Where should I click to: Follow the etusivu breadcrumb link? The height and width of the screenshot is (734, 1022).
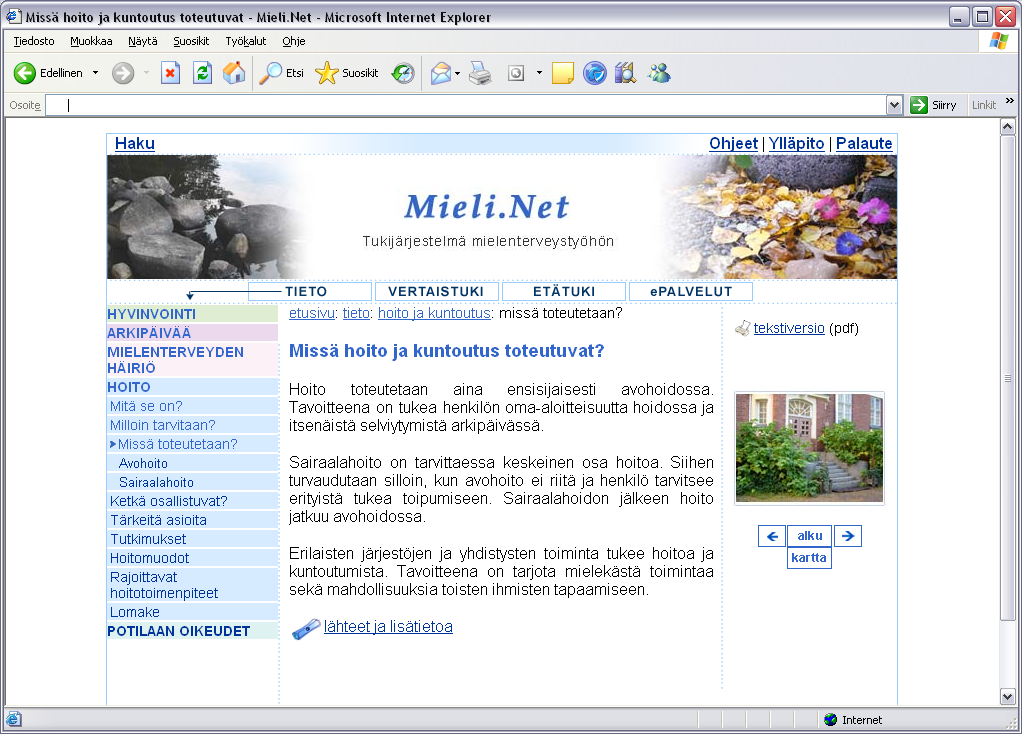[312, 313]
